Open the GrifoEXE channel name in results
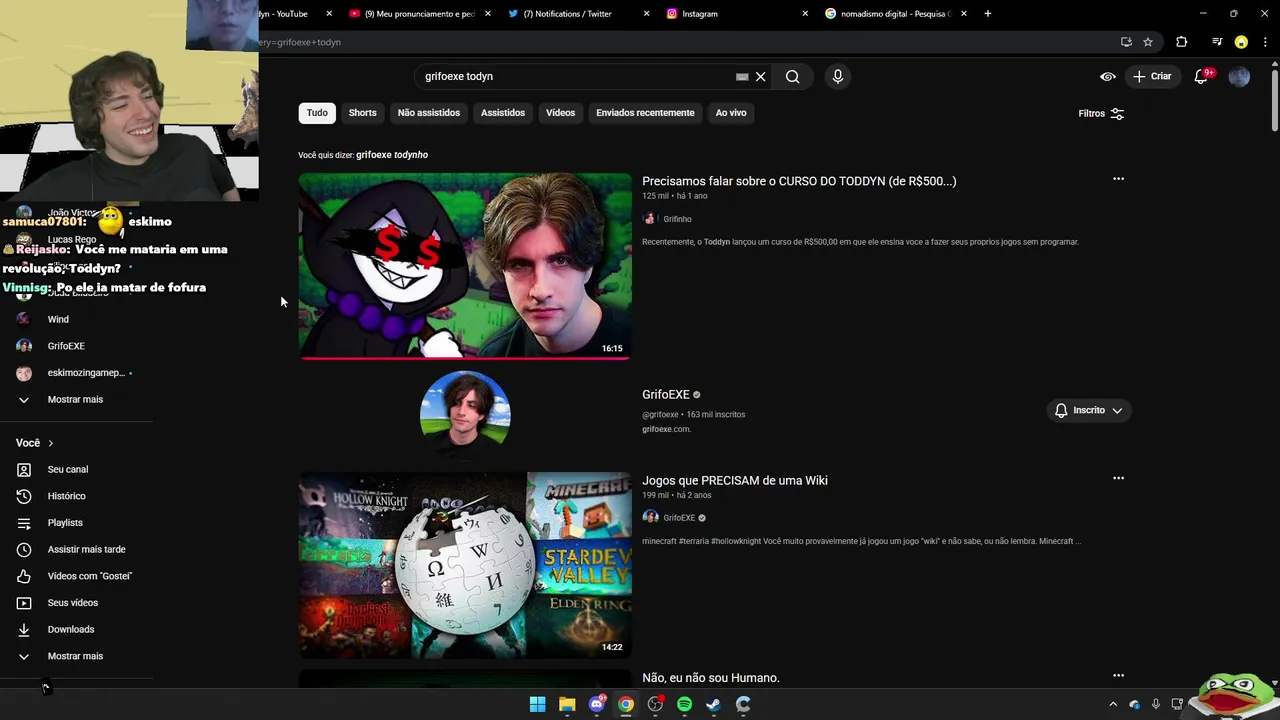Image resolution: width=1280 pixels, height=720 pixels. coord(666,394)
